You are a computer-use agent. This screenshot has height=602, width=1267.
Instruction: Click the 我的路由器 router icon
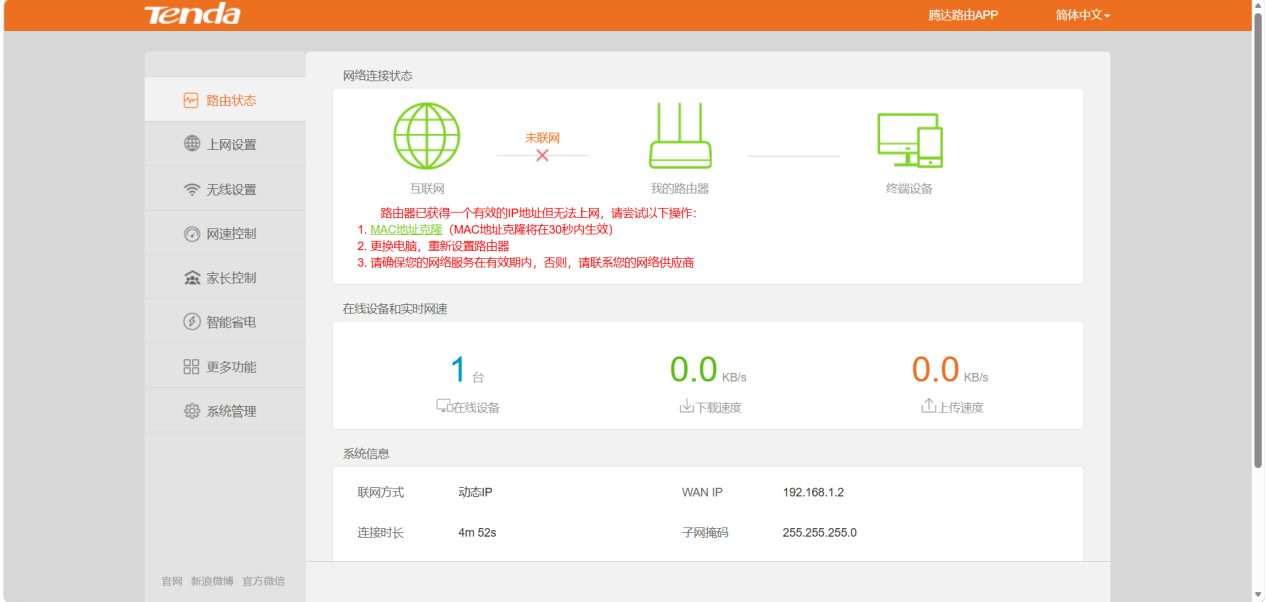680,136
